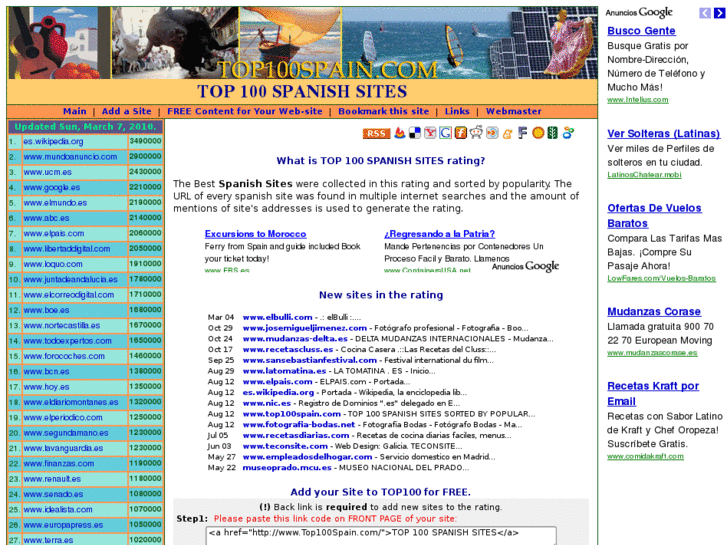Open www.google.es in the ranking

click(52, 187)
